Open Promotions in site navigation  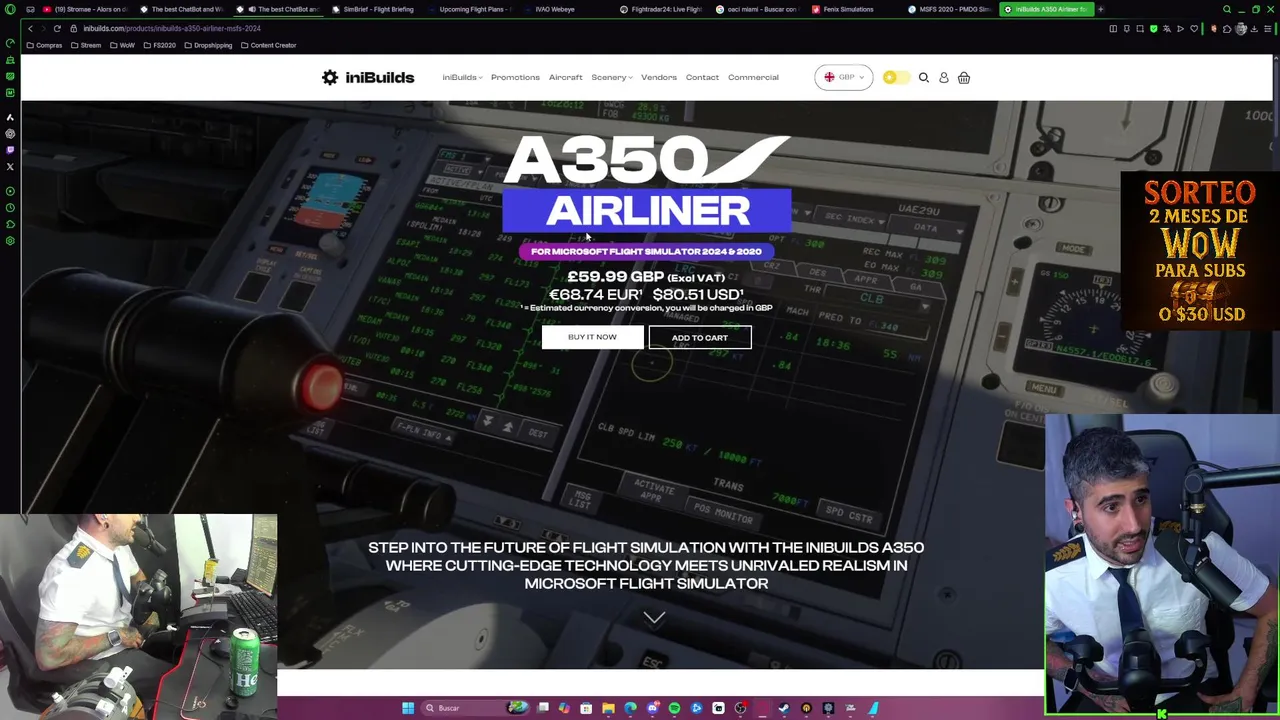(x=515, y=77)
